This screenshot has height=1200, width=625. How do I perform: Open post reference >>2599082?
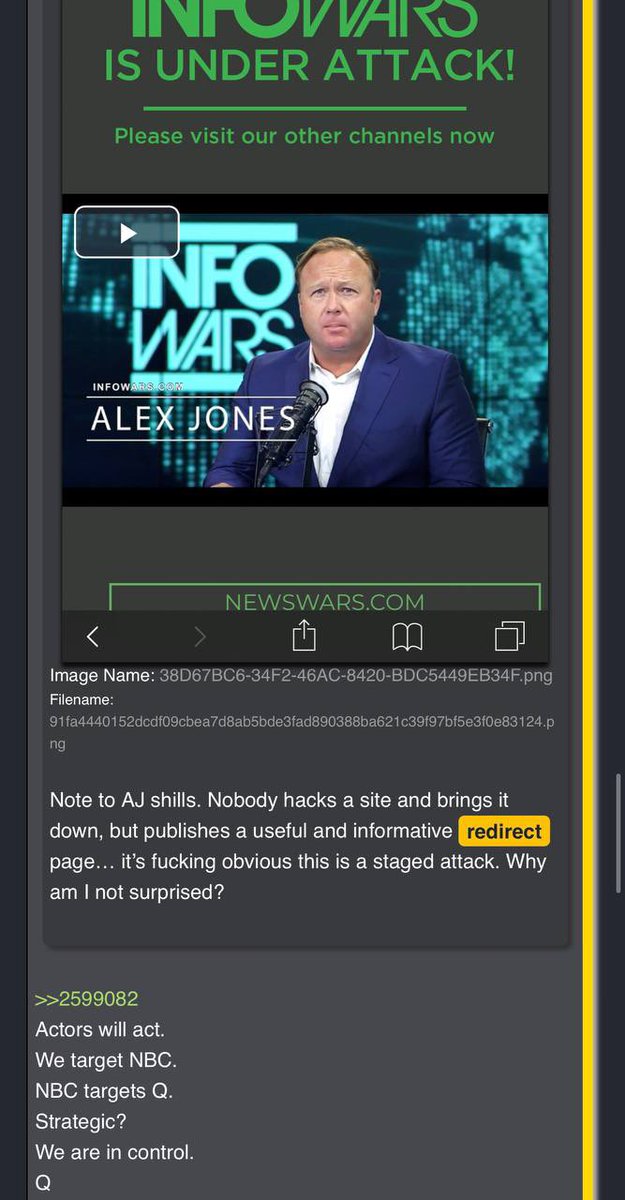(86, 999)
